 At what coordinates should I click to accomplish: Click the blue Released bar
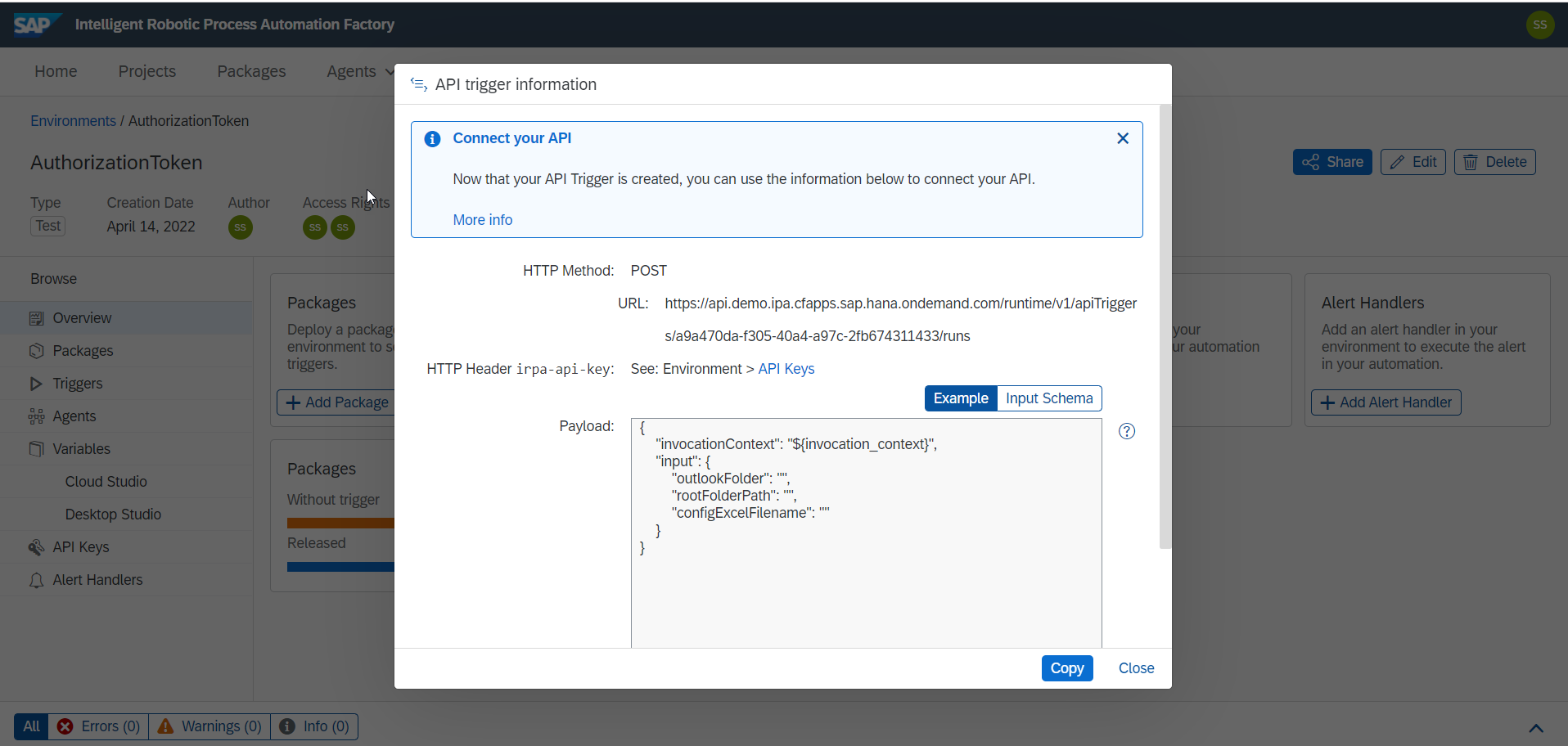[x=340, y=567]
